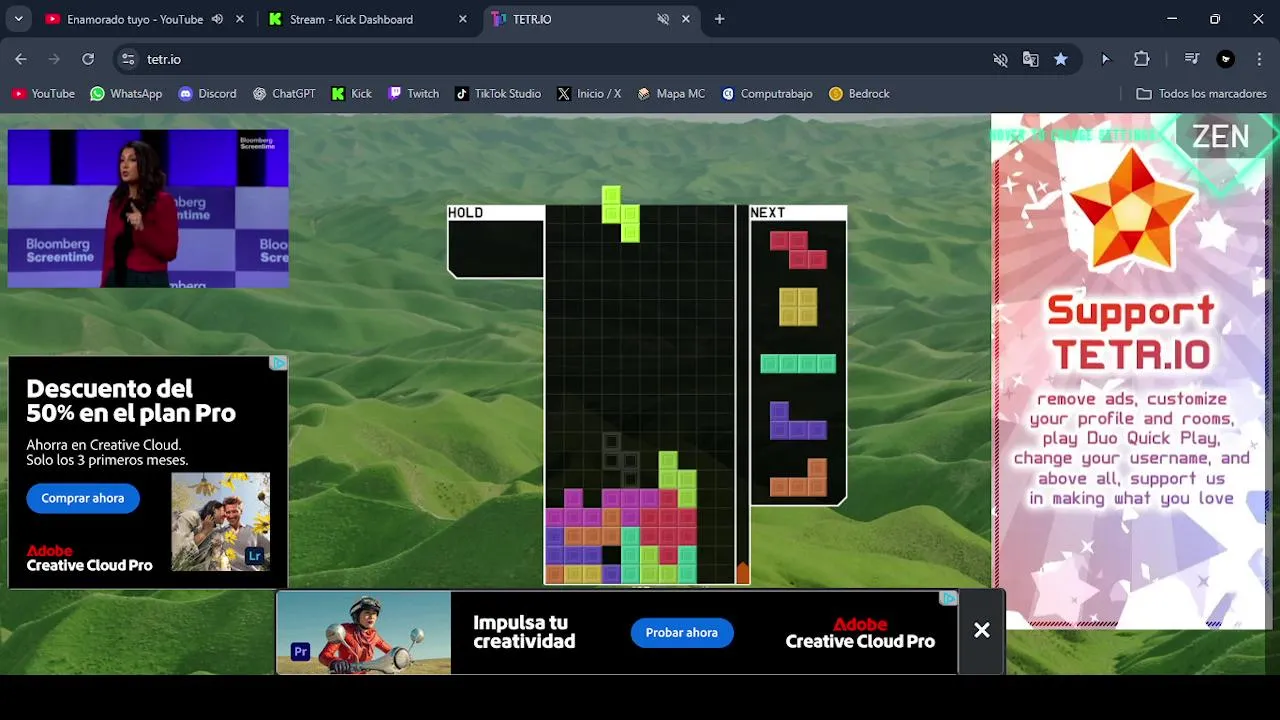Reload the tetr.io page
1280x720 pixels.
88,59
